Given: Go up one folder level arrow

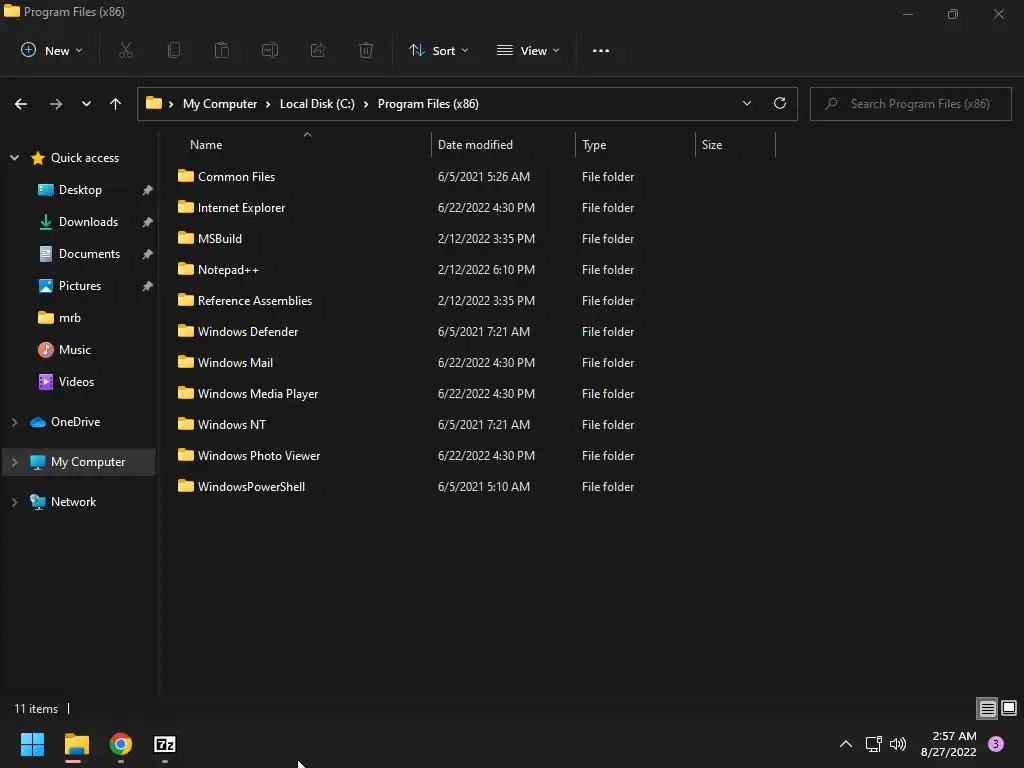Looking at the screenshot, I should point(116,104).
